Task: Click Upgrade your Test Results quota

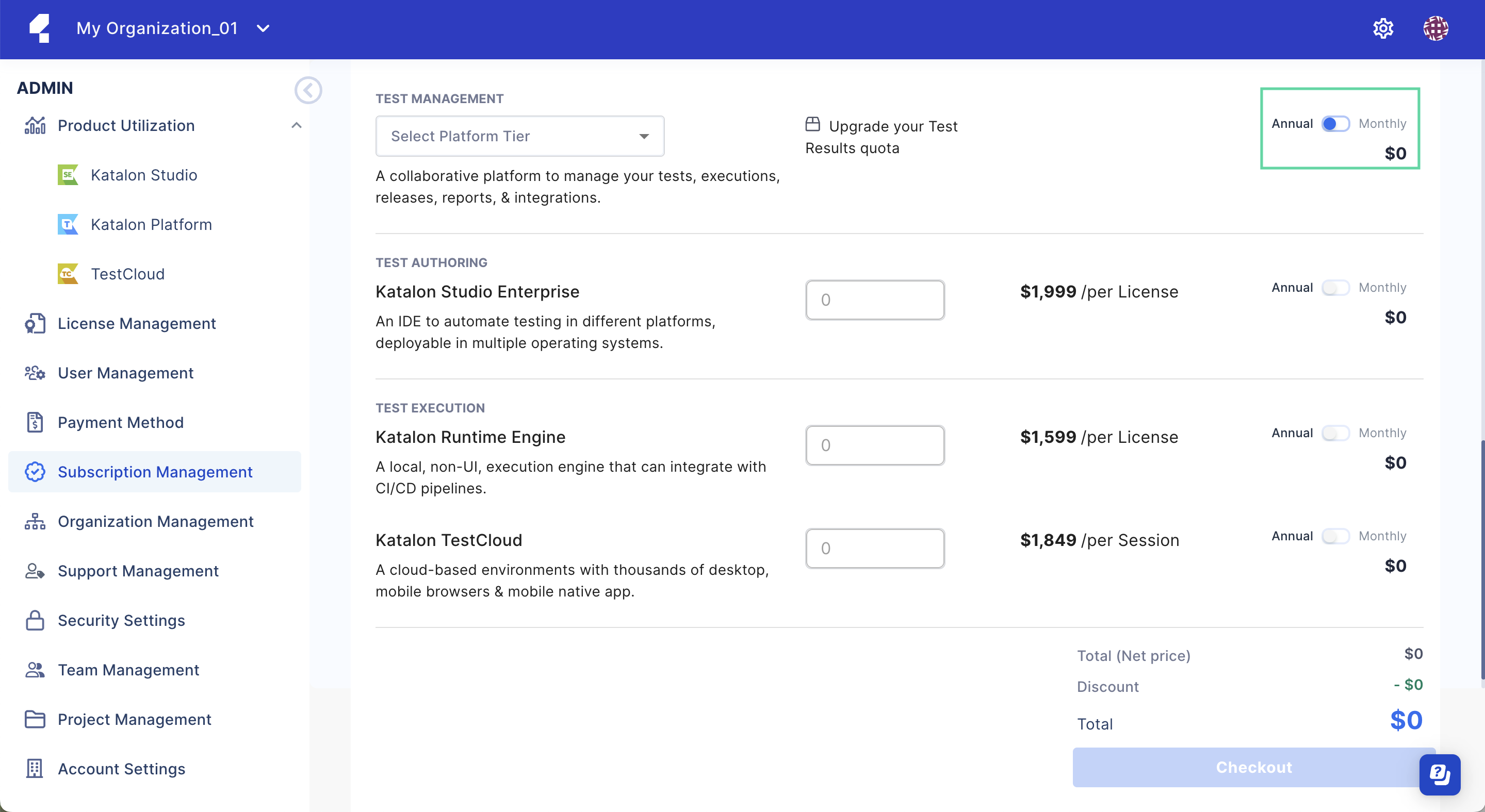Action: [x=882, y=137]
